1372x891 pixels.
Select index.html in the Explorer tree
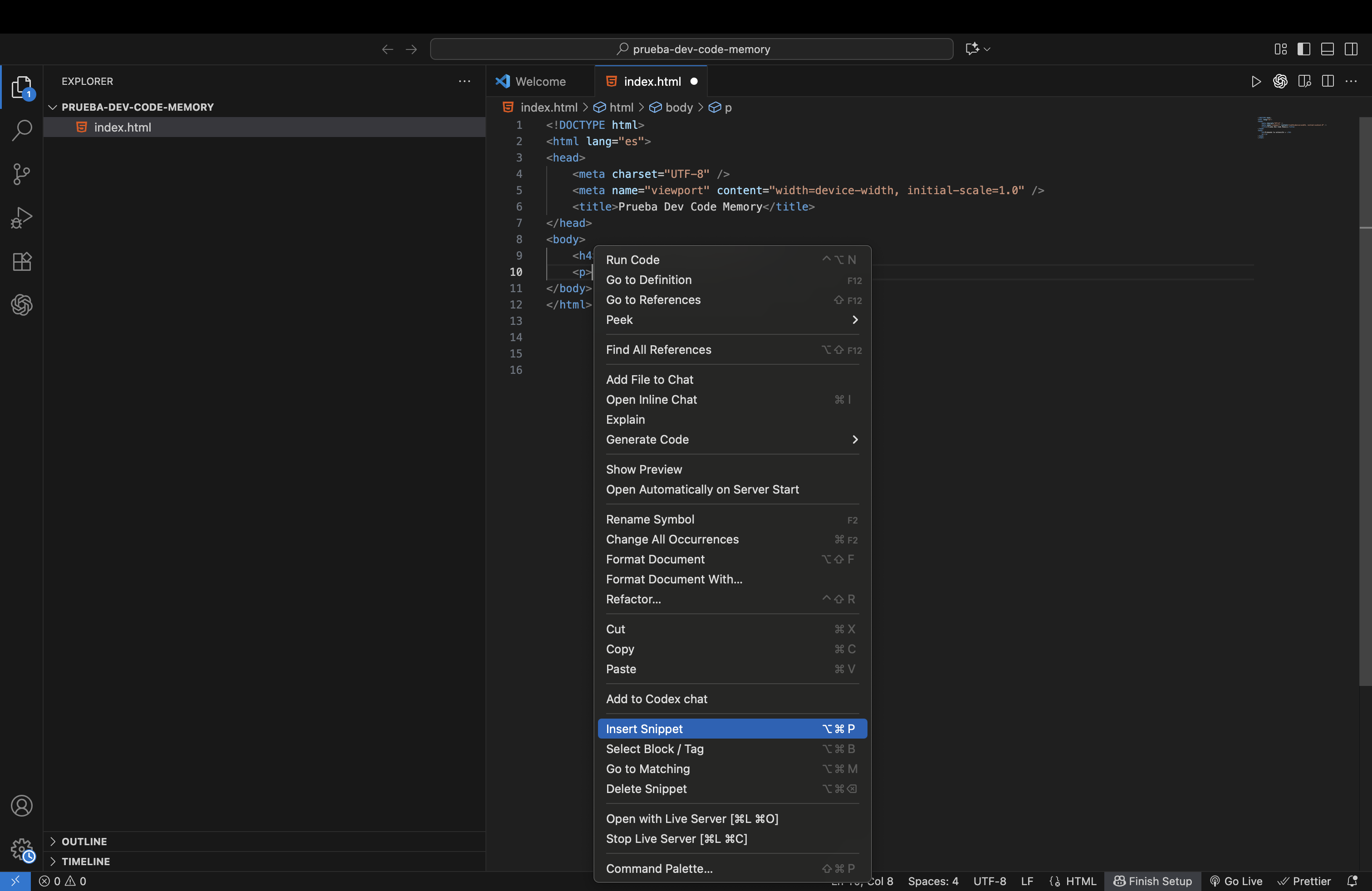click(x=264, y=127)
